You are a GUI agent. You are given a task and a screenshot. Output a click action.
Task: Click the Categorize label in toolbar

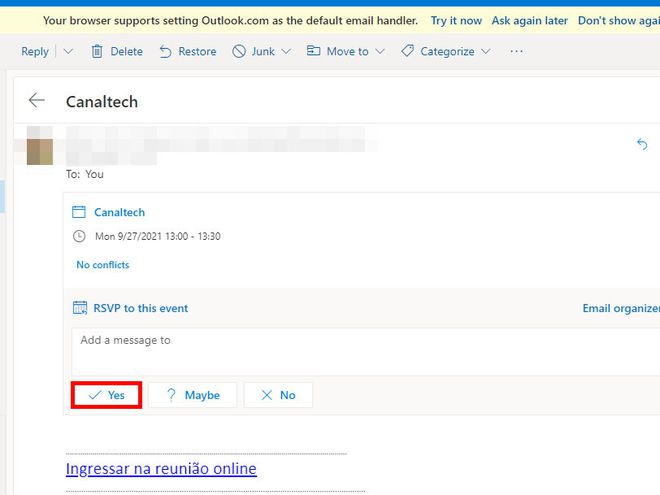[x=447, y=51]
